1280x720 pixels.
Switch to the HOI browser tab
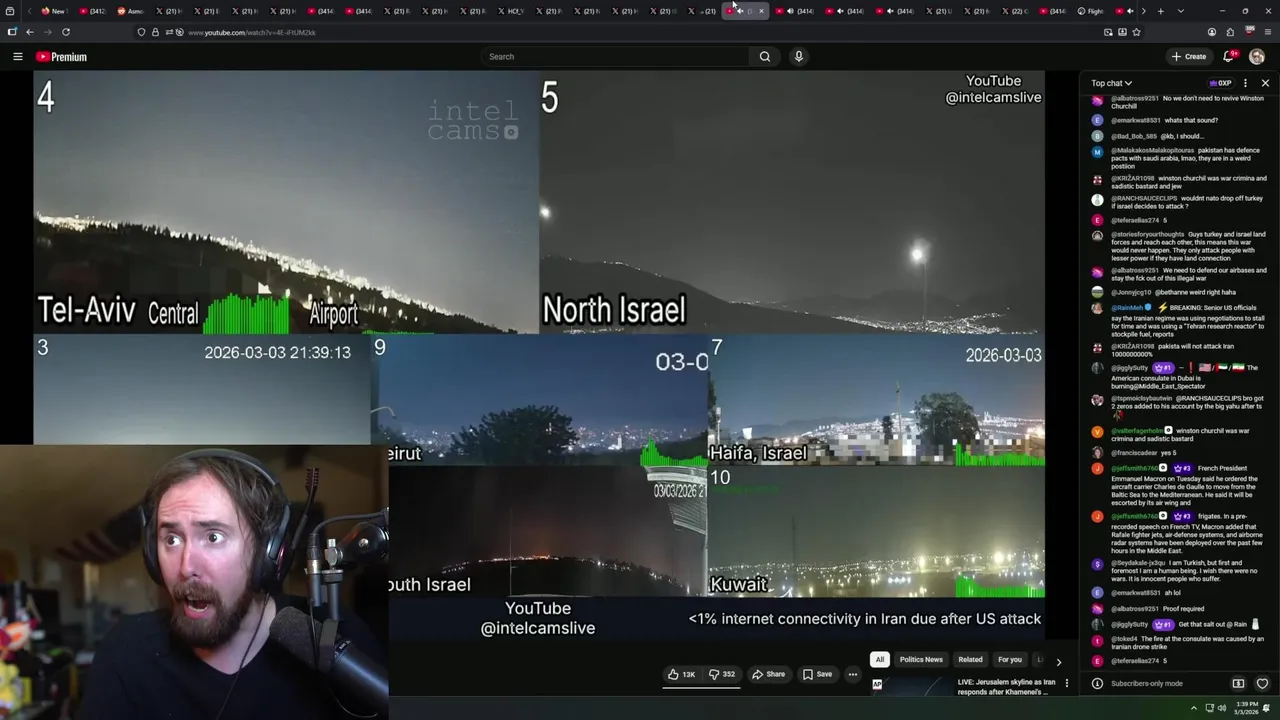[511, 11]
